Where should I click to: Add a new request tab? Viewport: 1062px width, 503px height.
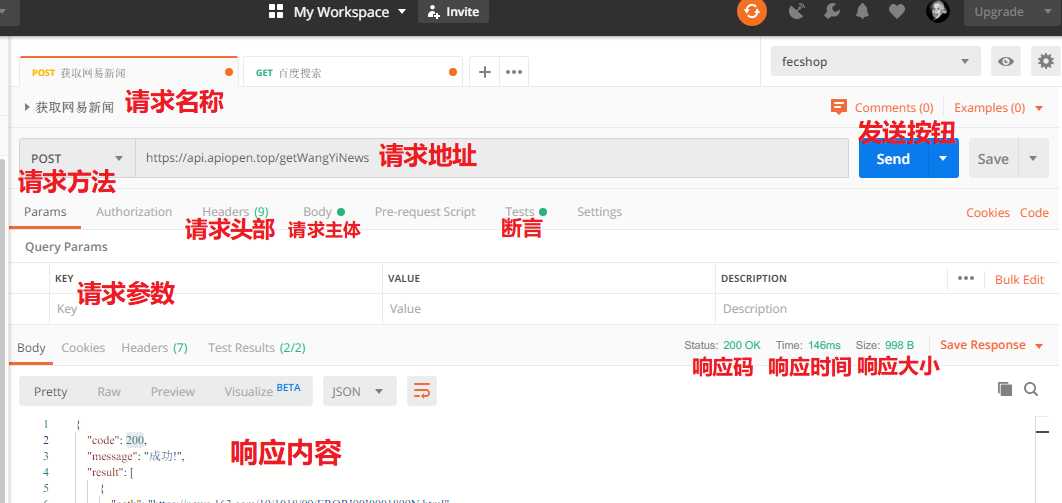point(484,72)
